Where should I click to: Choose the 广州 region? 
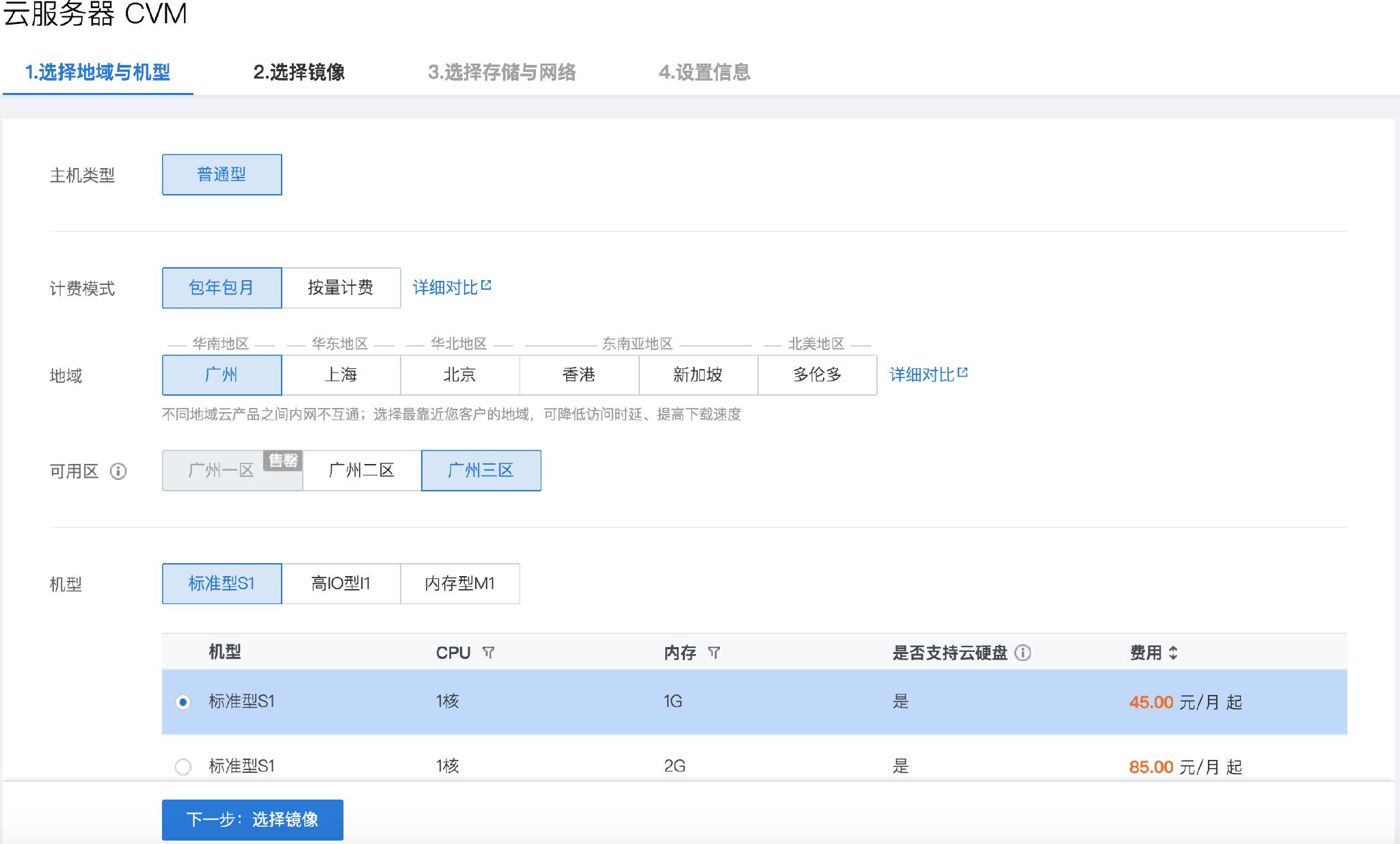tap(221, 375)
